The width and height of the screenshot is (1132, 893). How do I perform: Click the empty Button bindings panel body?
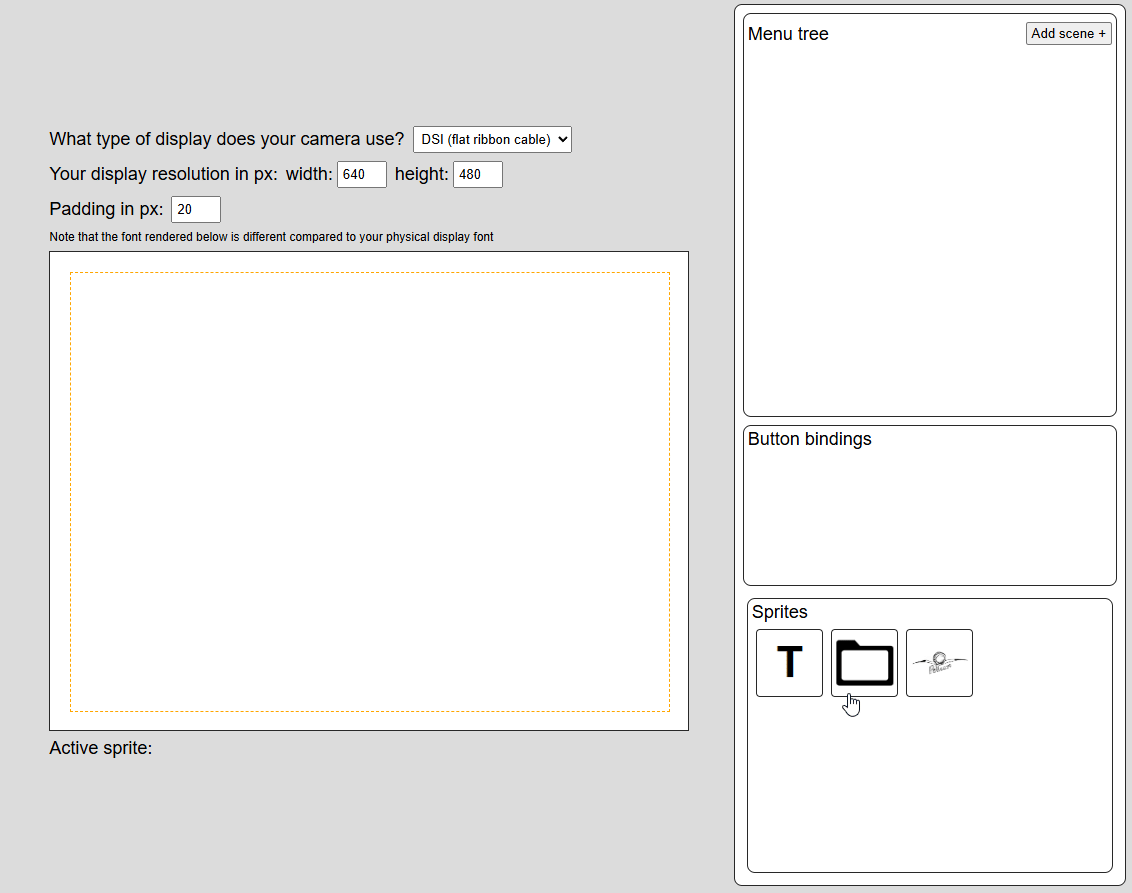click(x=929, y=515)
